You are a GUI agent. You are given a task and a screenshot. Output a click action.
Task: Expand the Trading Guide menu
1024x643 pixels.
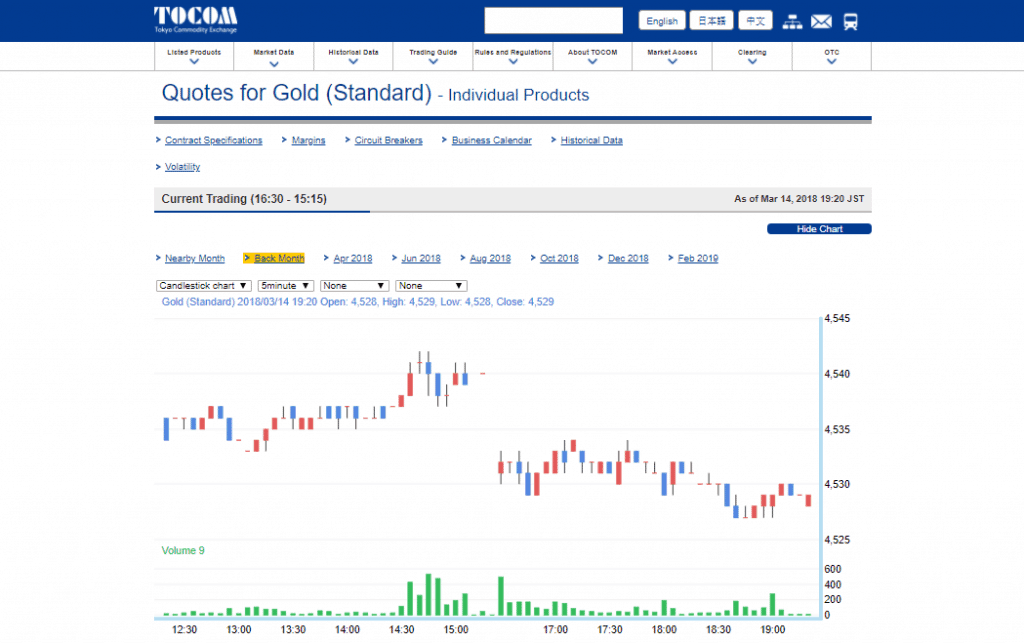(433, 56)
